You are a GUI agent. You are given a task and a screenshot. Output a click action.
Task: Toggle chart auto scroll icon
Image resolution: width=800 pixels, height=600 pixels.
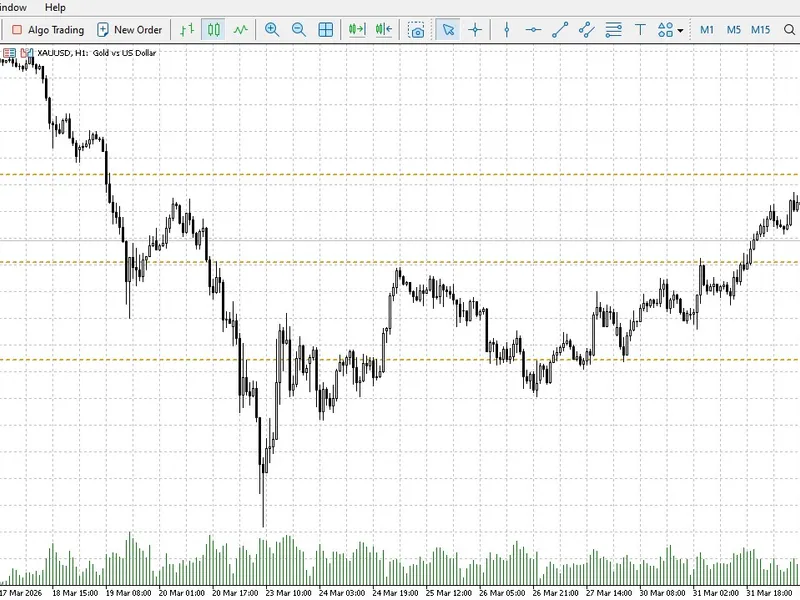[x=357, y=30]
